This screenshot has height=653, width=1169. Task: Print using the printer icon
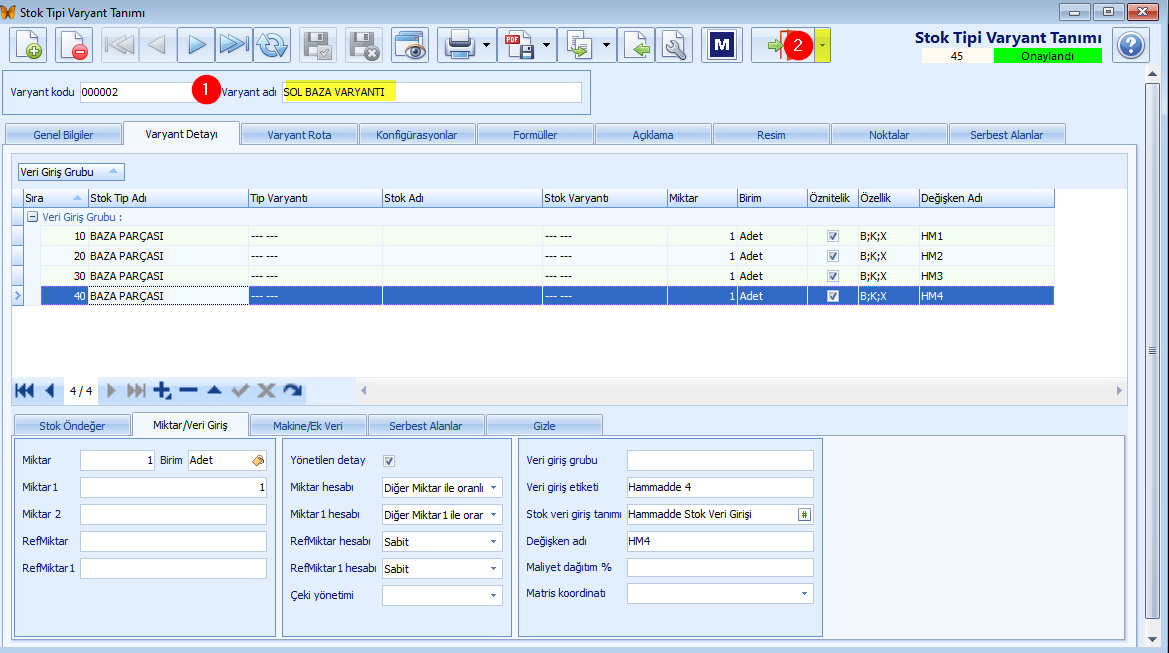click(x=459, y=45)
